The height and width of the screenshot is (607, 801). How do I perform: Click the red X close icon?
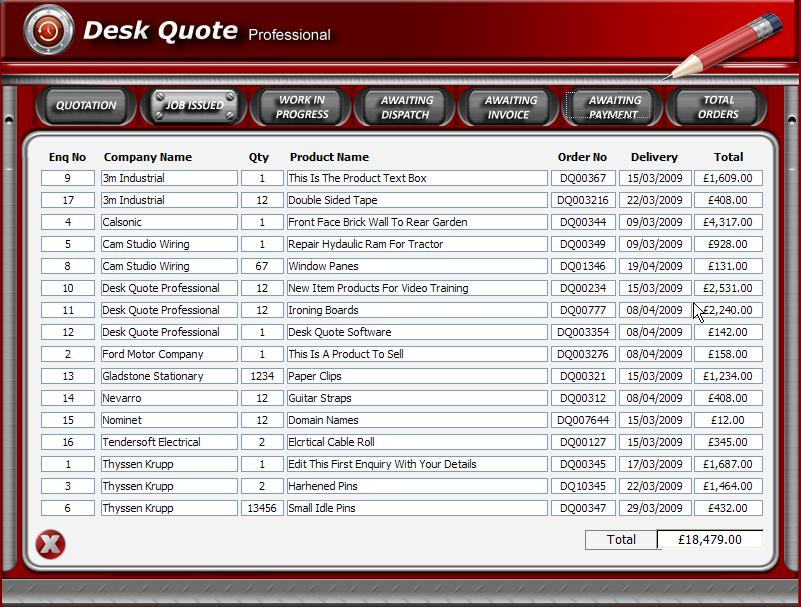(50, 544)
